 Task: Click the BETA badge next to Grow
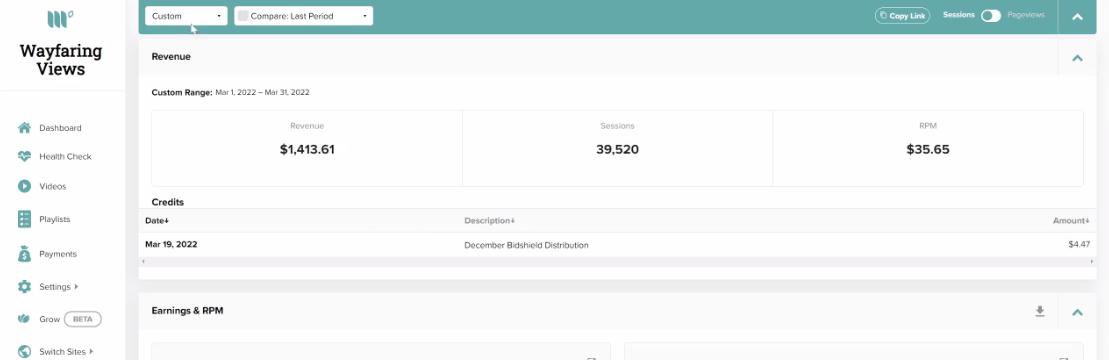click(x=83, y=319)
